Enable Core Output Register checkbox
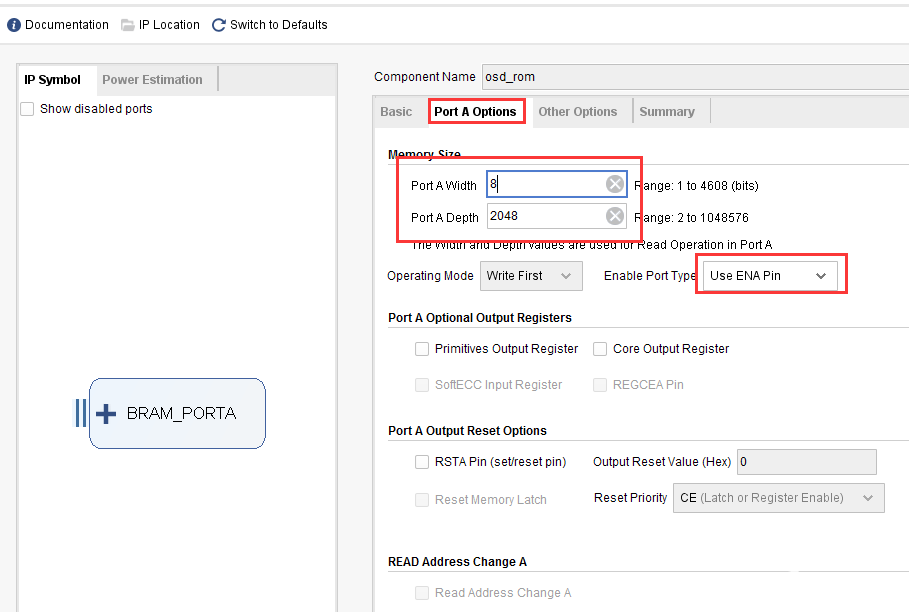The image size is (909, 612). (x=600, y=349)
